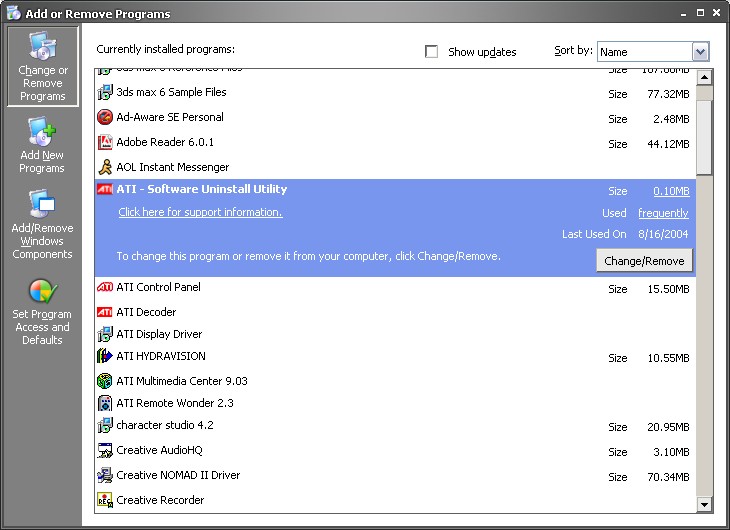Select the character studio 4.2 entry
Image resolution: width=730 pixels, height=530 pixels.
click(x=395, y=425)
